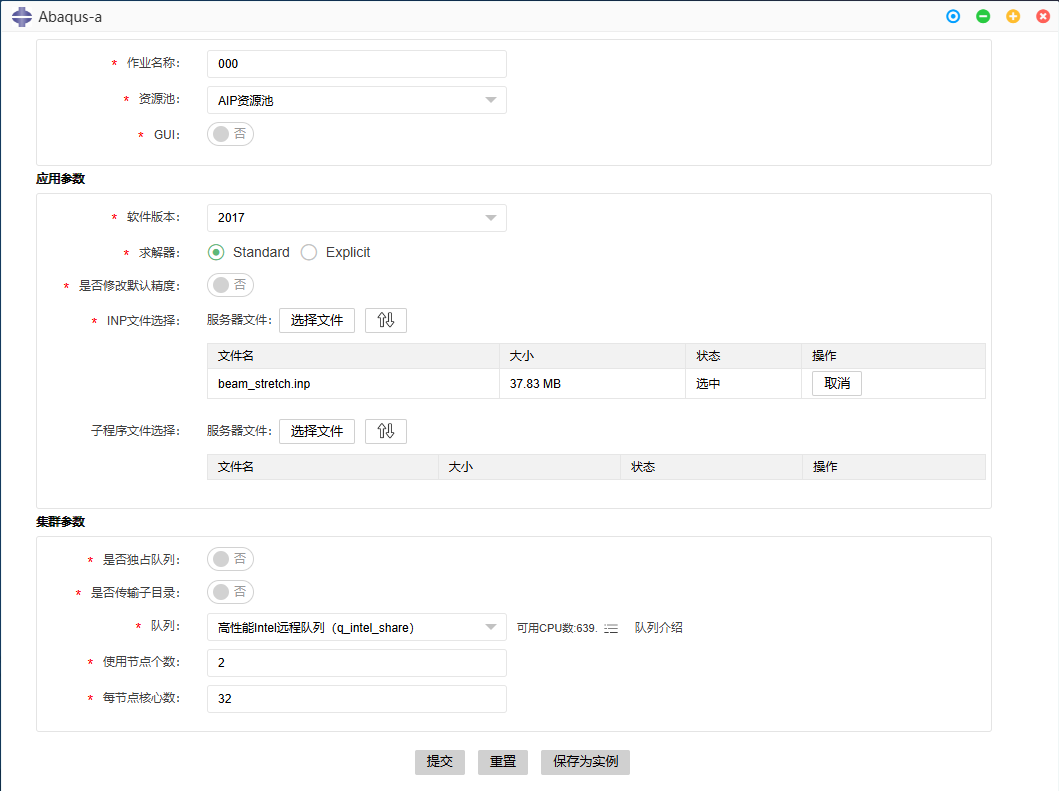
Task: Toggle the GUI switch
Action: (x=230, y=134)
